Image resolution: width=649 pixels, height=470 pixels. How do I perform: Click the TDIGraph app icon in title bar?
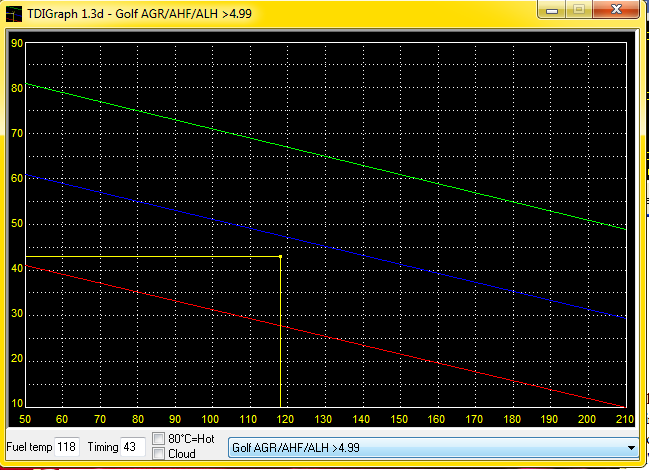[x=14, y=14]
